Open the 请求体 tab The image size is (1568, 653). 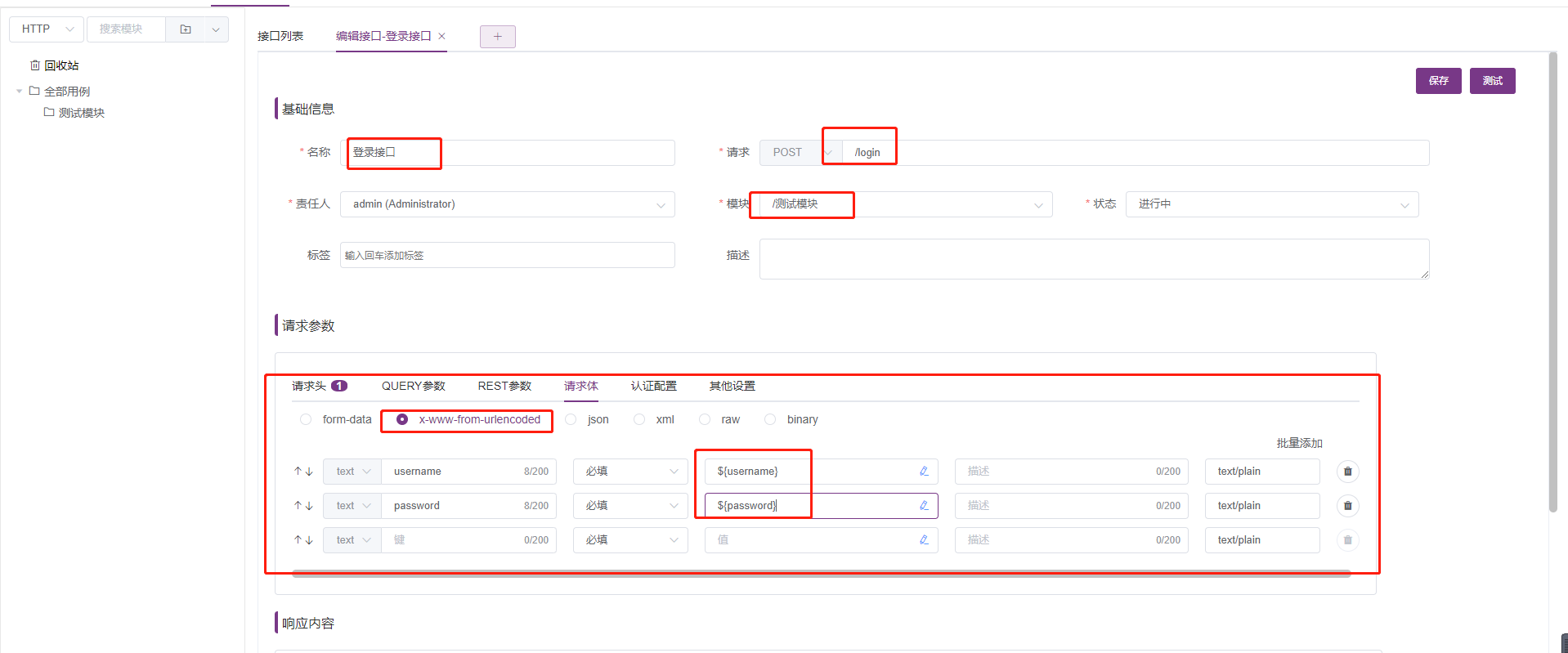[x=581, y=386]
